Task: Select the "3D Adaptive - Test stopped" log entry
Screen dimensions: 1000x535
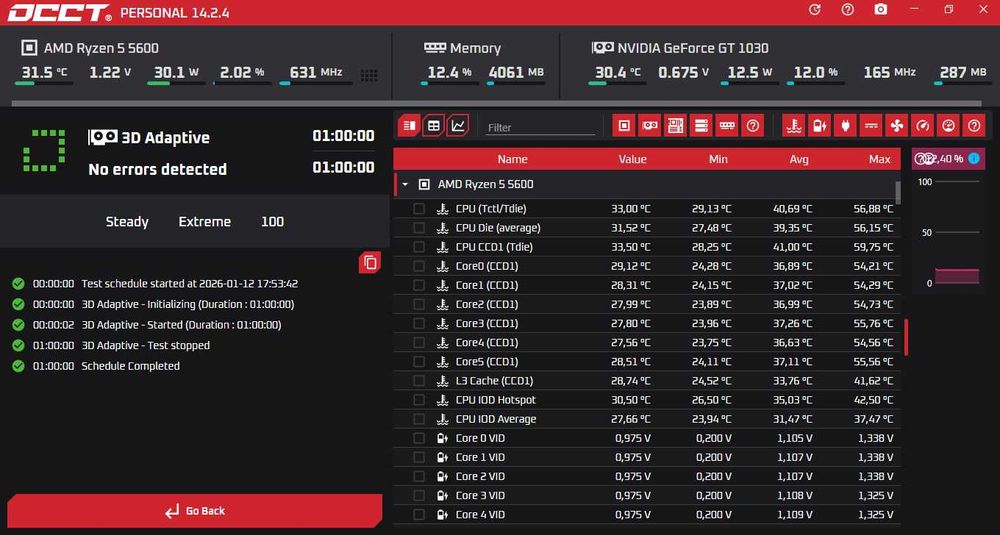Action: coord(145,345)
